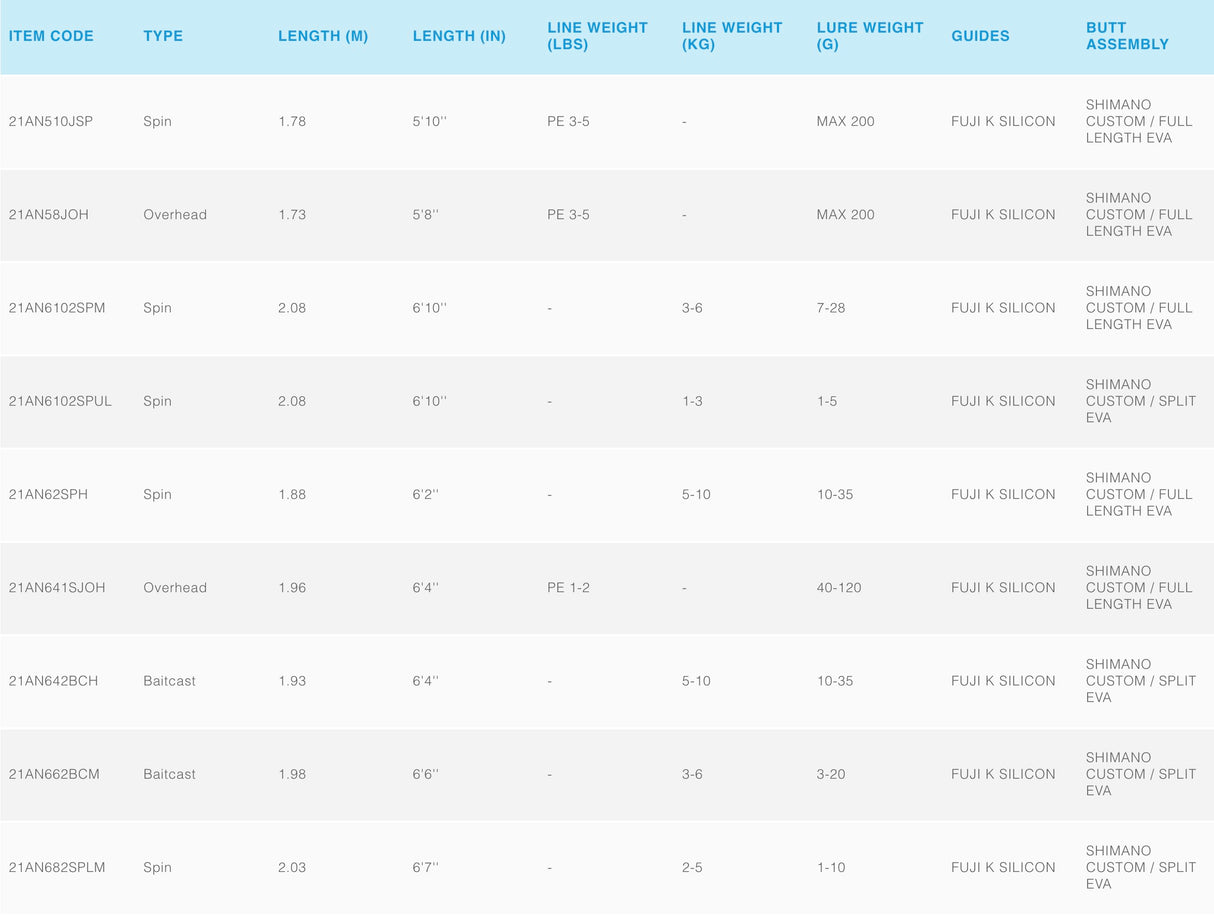
Task: Select item code 21AN510JSP
Action: pos(51,121)
